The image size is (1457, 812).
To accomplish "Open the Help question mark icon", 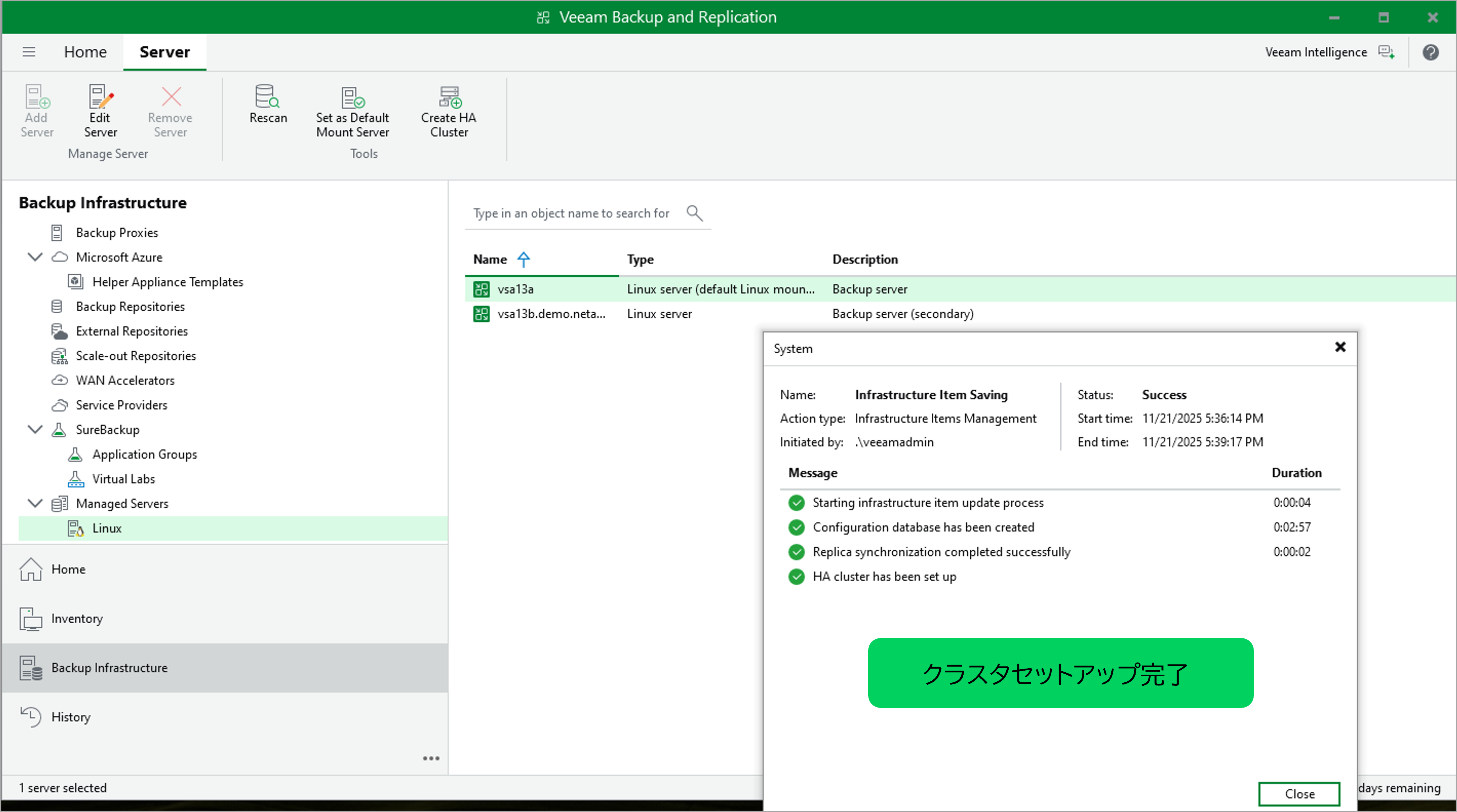I will [1430, 52].
